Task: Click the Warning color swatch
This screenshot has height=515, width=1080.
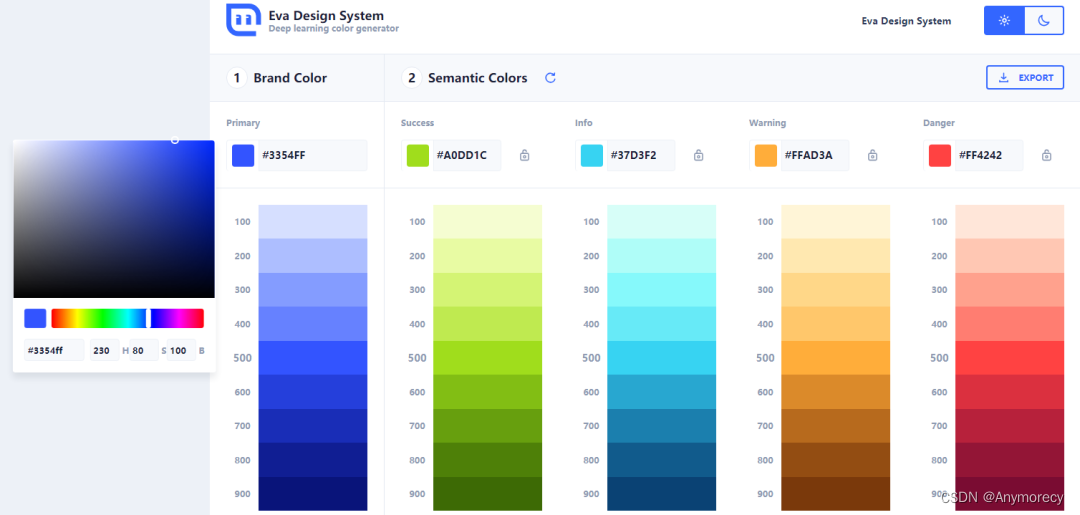Action: pyautogui.click(x=766, y=156)
